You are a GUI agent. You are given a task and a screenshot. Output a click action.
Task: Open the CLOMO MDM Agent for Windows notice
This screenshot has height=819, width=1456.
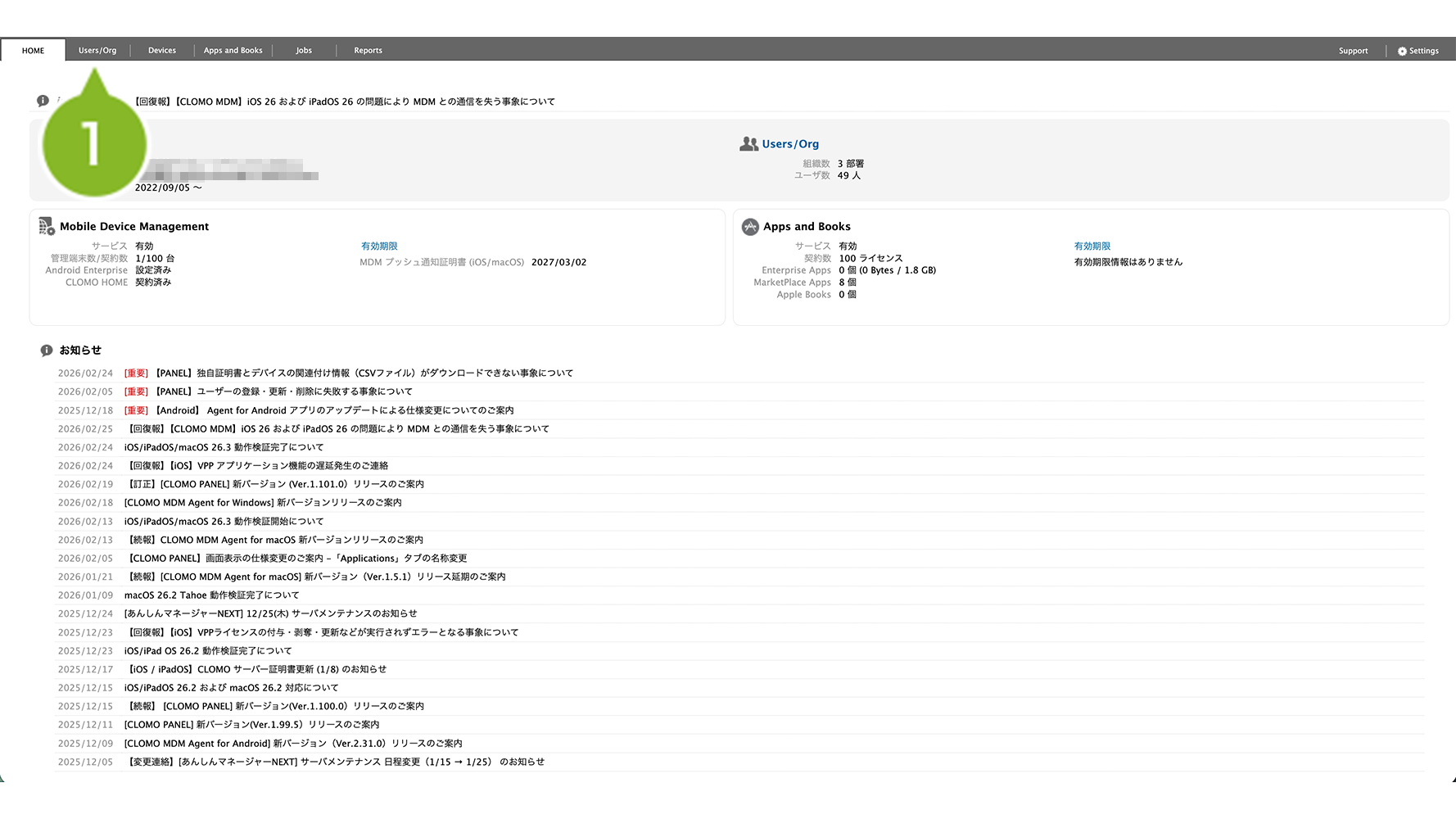(263, 503)
